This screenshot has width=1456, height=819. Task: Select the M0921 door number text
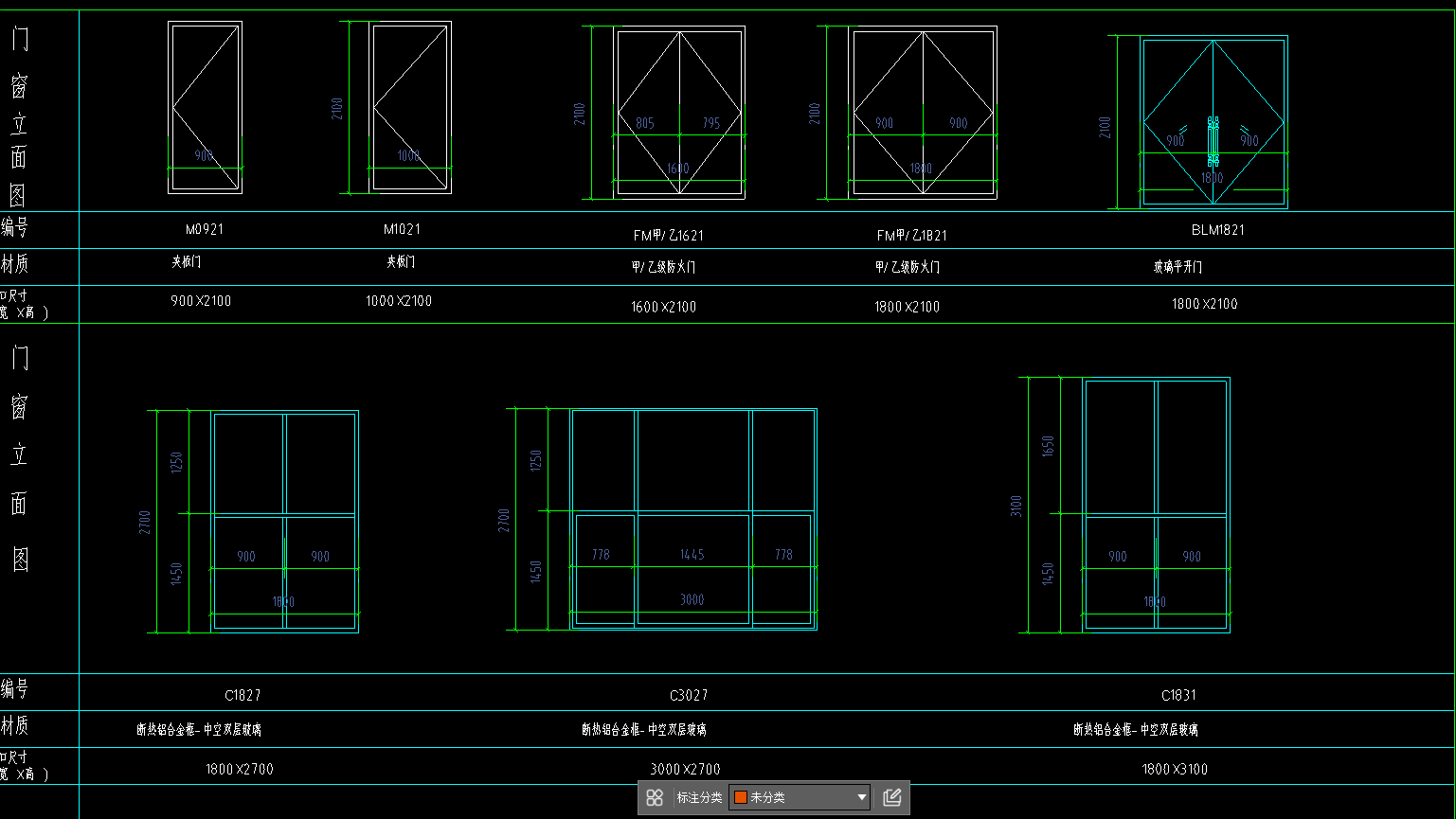pyautogui.click(x=205, y=229)
